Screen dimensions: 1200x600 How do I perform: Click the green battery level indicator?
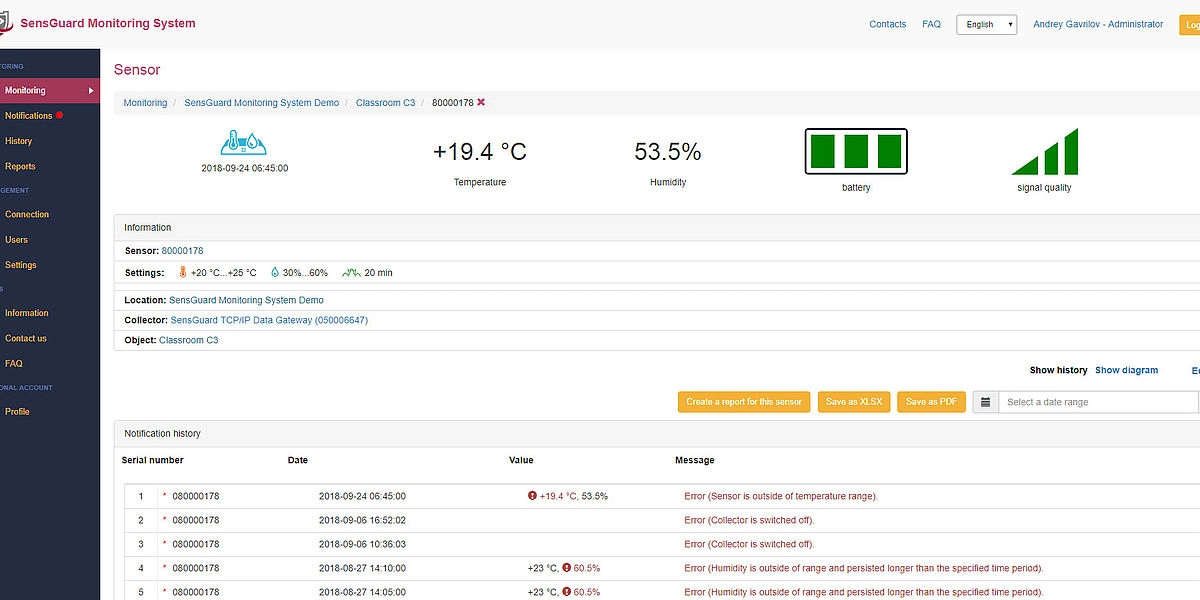[x=856, y=152]
